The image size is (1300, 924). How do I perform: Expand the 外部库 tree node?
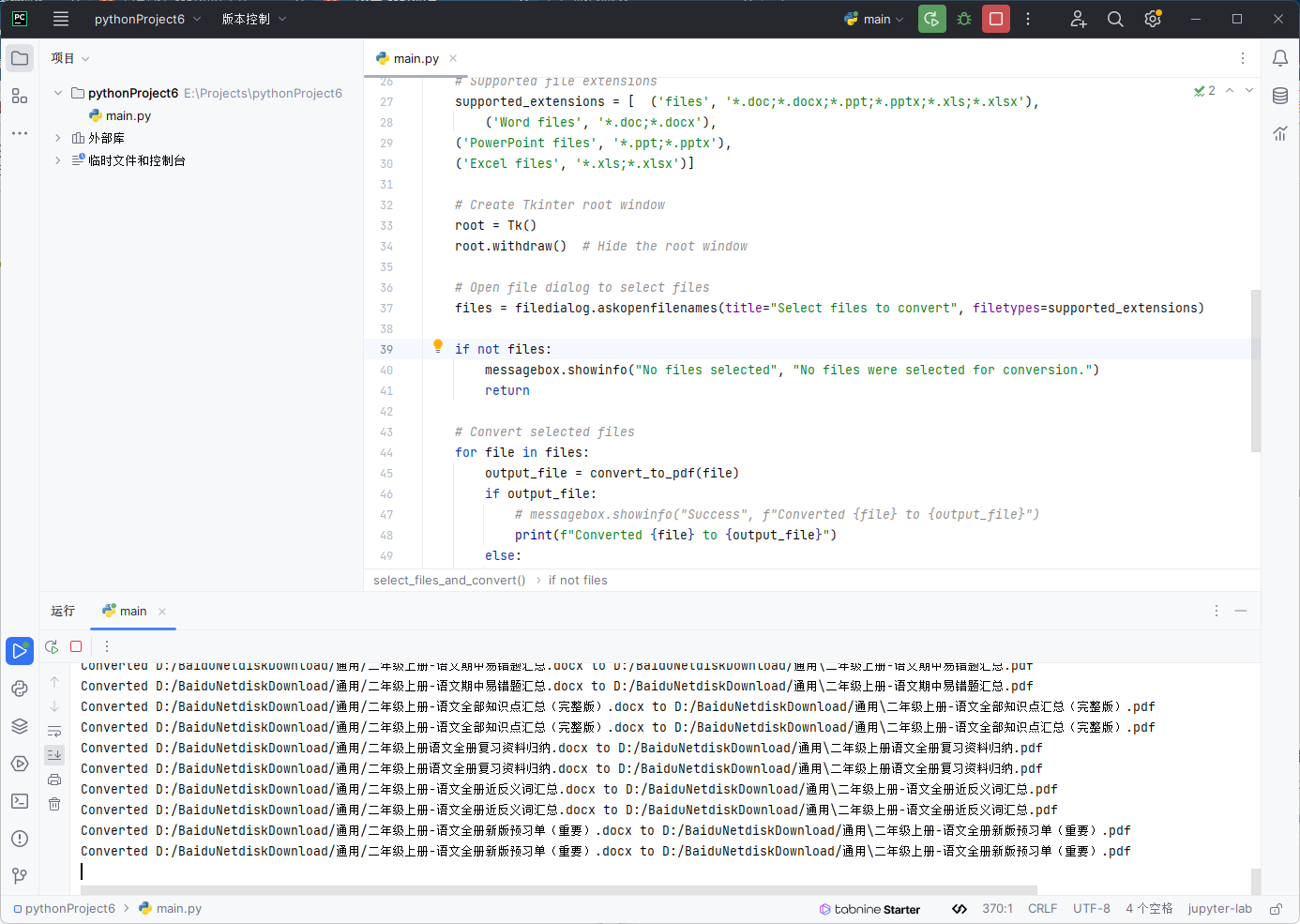coord(58,138)
